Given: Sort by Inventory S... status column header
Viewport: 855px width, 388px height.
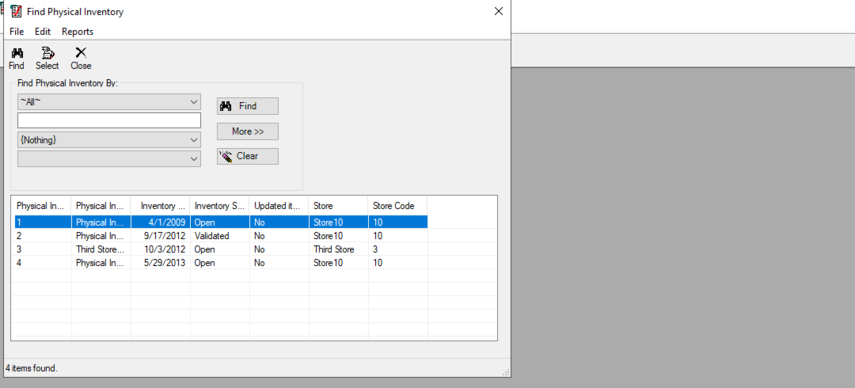Looking at the screenshot, I should click(x=219, y=206).
